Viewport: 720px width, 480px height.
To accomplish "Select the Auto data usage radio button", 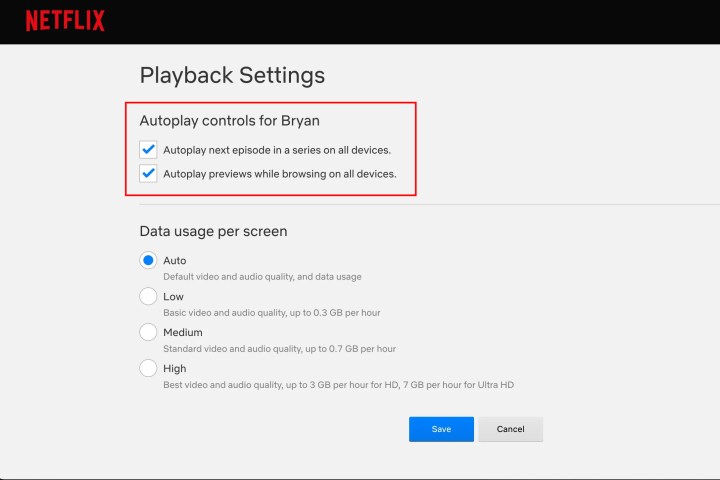I will [x=148, y=260].
